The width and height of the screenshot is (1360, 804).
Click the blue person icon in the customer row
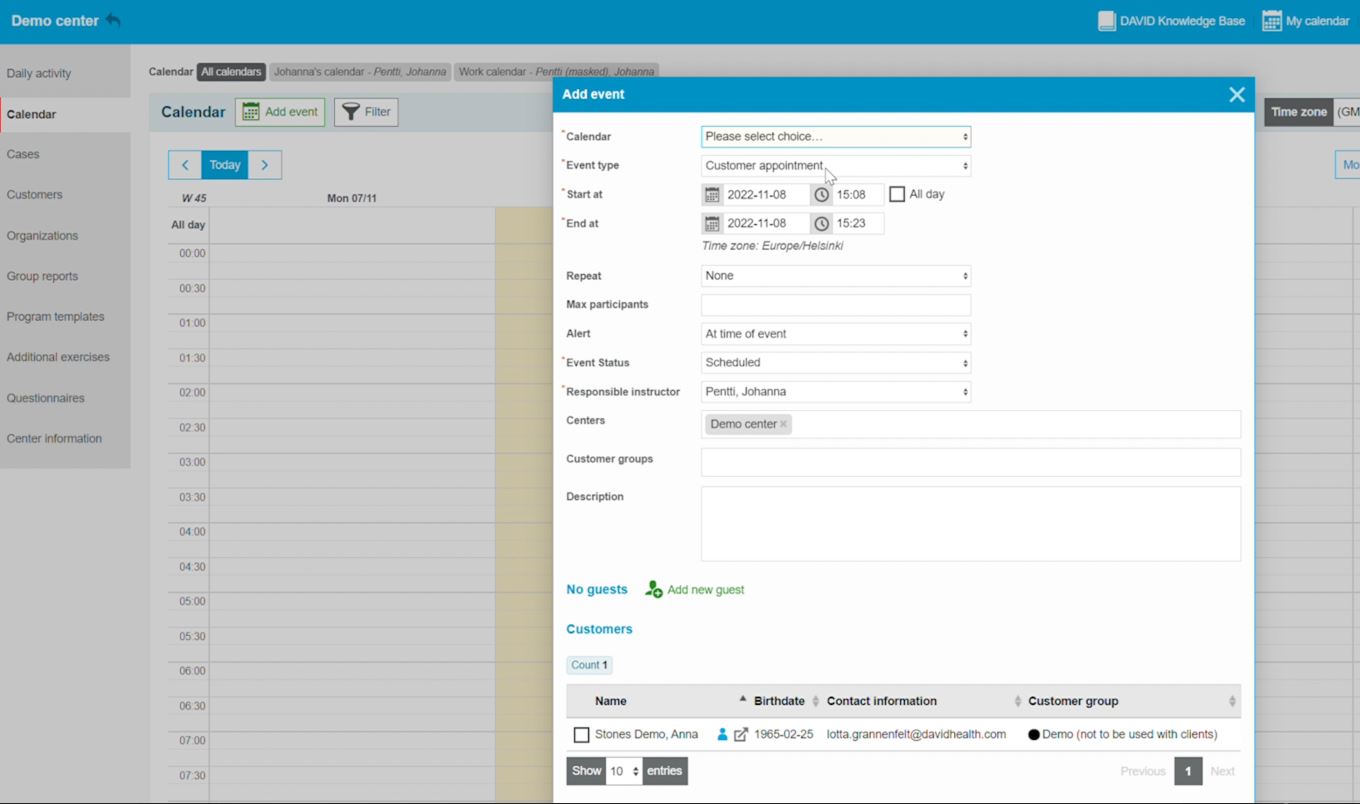click(721, 734)
